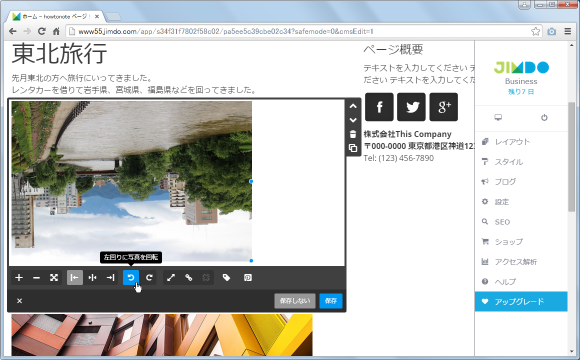Open the Chrome hamburger menu
This screenshot has height=360, width=580.
pos(568,31)
